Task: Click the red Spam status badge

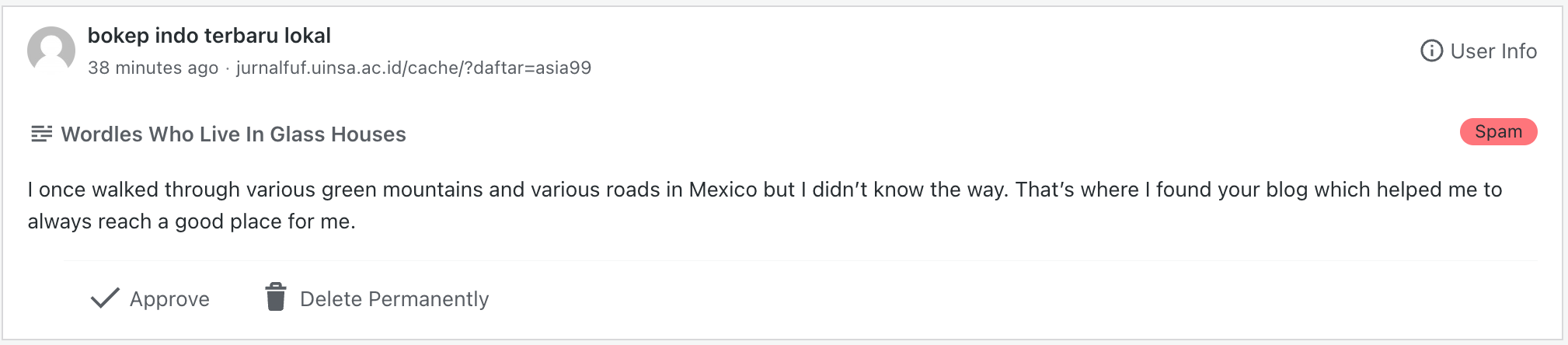Action: pyautogui.click(x=1498, y=132)
